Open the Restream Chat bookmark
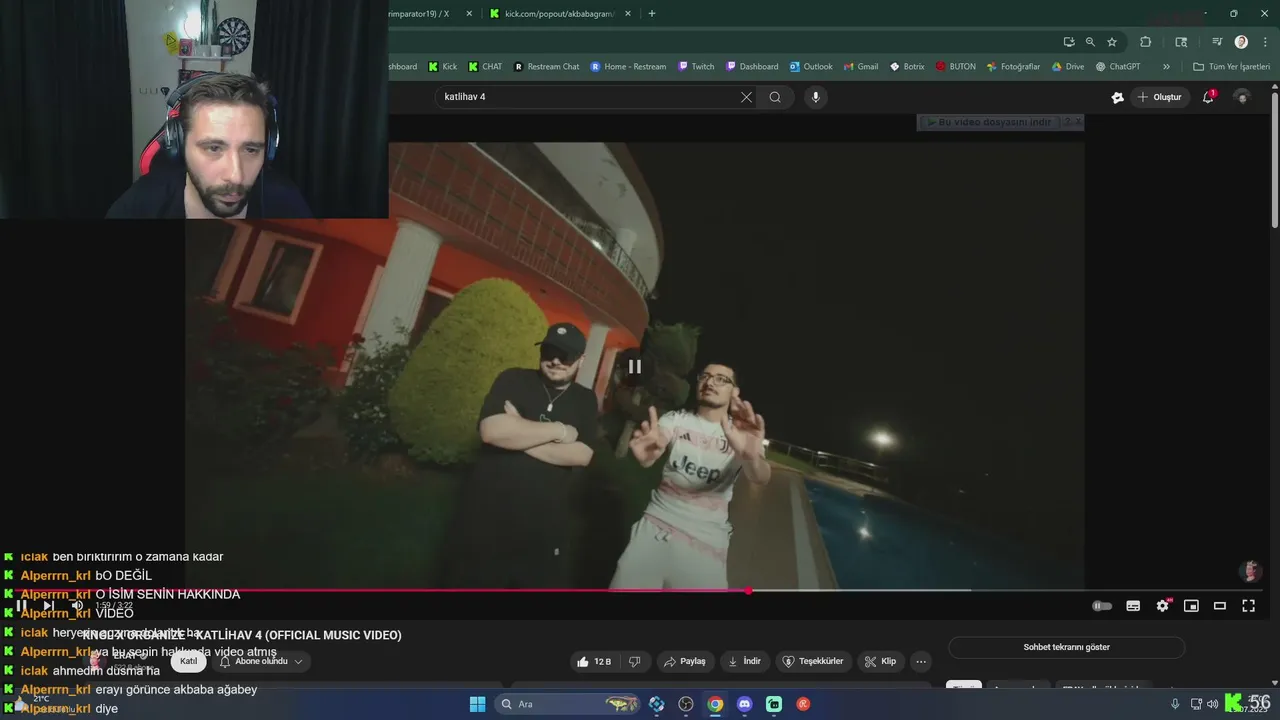This screenshot has height=720, width=1280. pos(546,67)
